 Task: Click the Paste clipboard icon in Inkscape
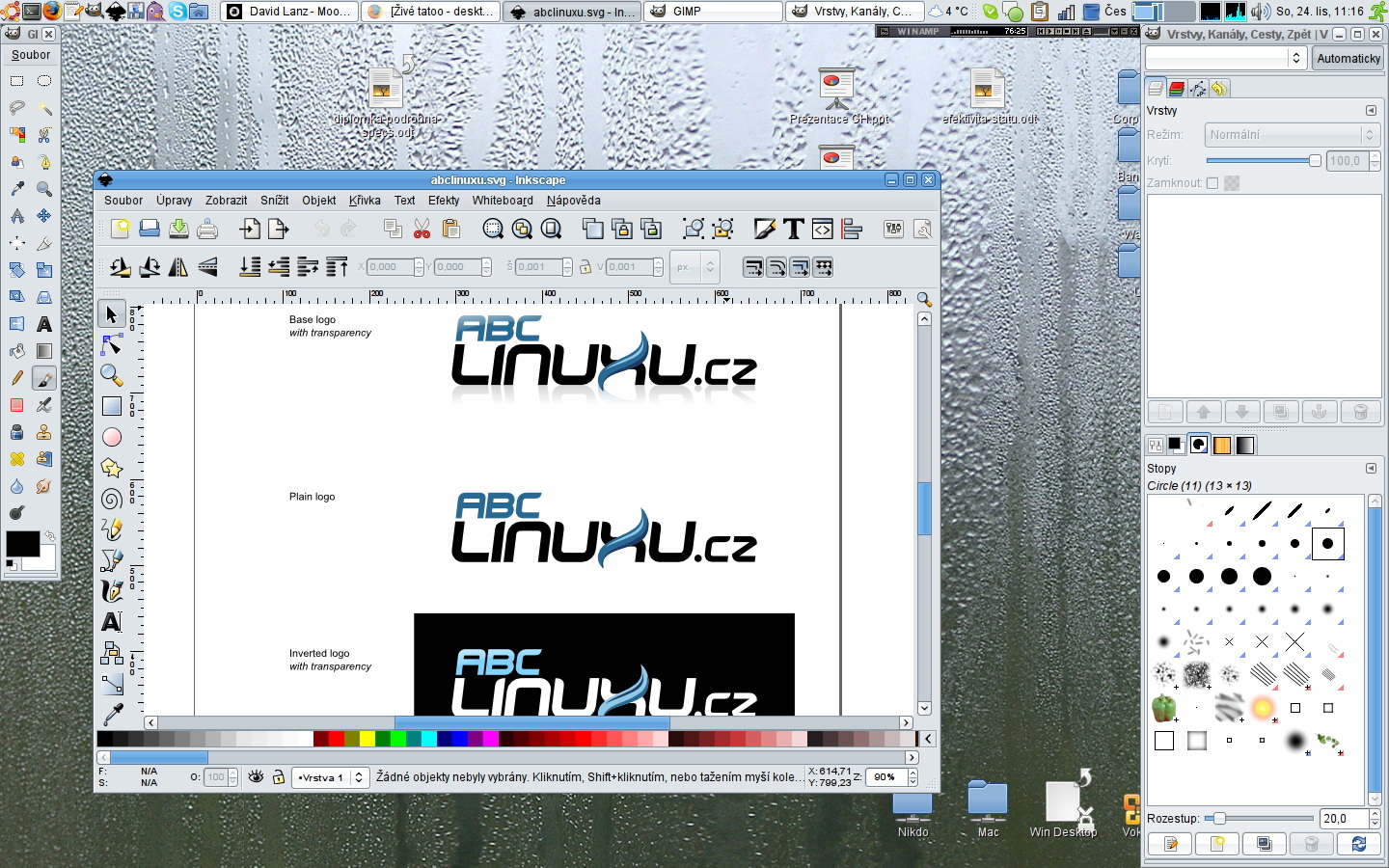coord(450,229)
